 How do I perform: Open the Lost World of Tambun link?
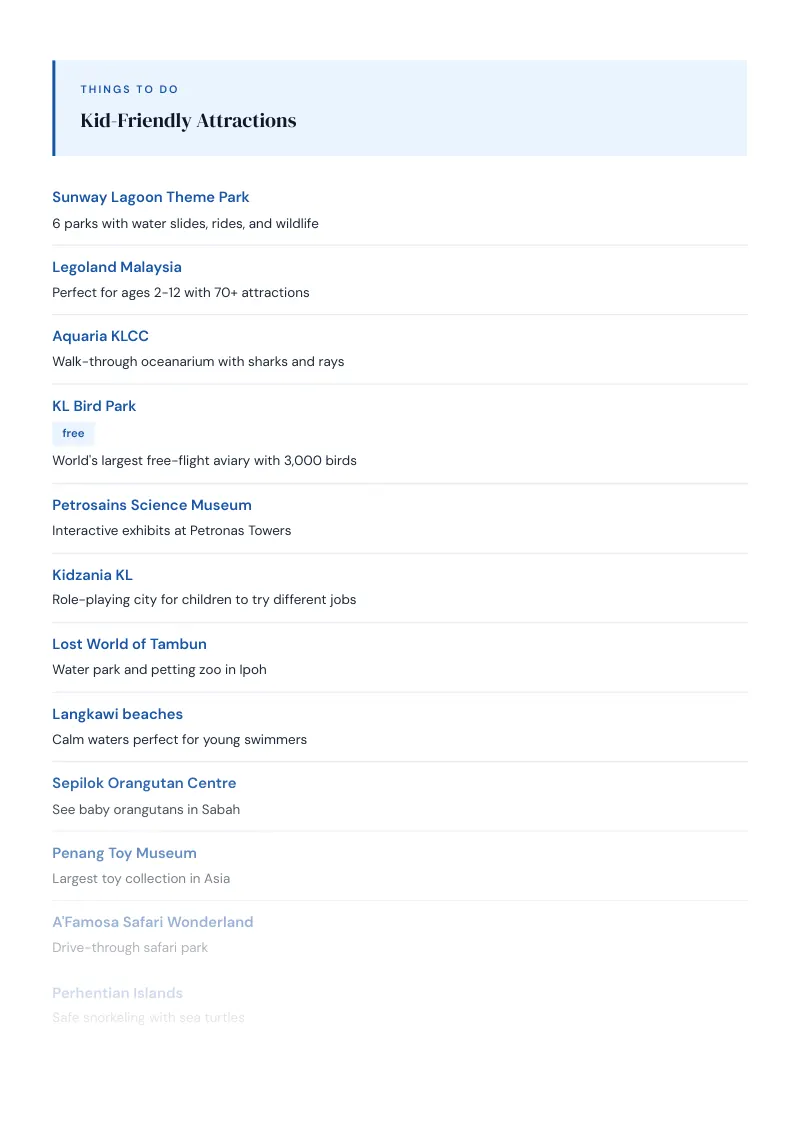(129, 644)
